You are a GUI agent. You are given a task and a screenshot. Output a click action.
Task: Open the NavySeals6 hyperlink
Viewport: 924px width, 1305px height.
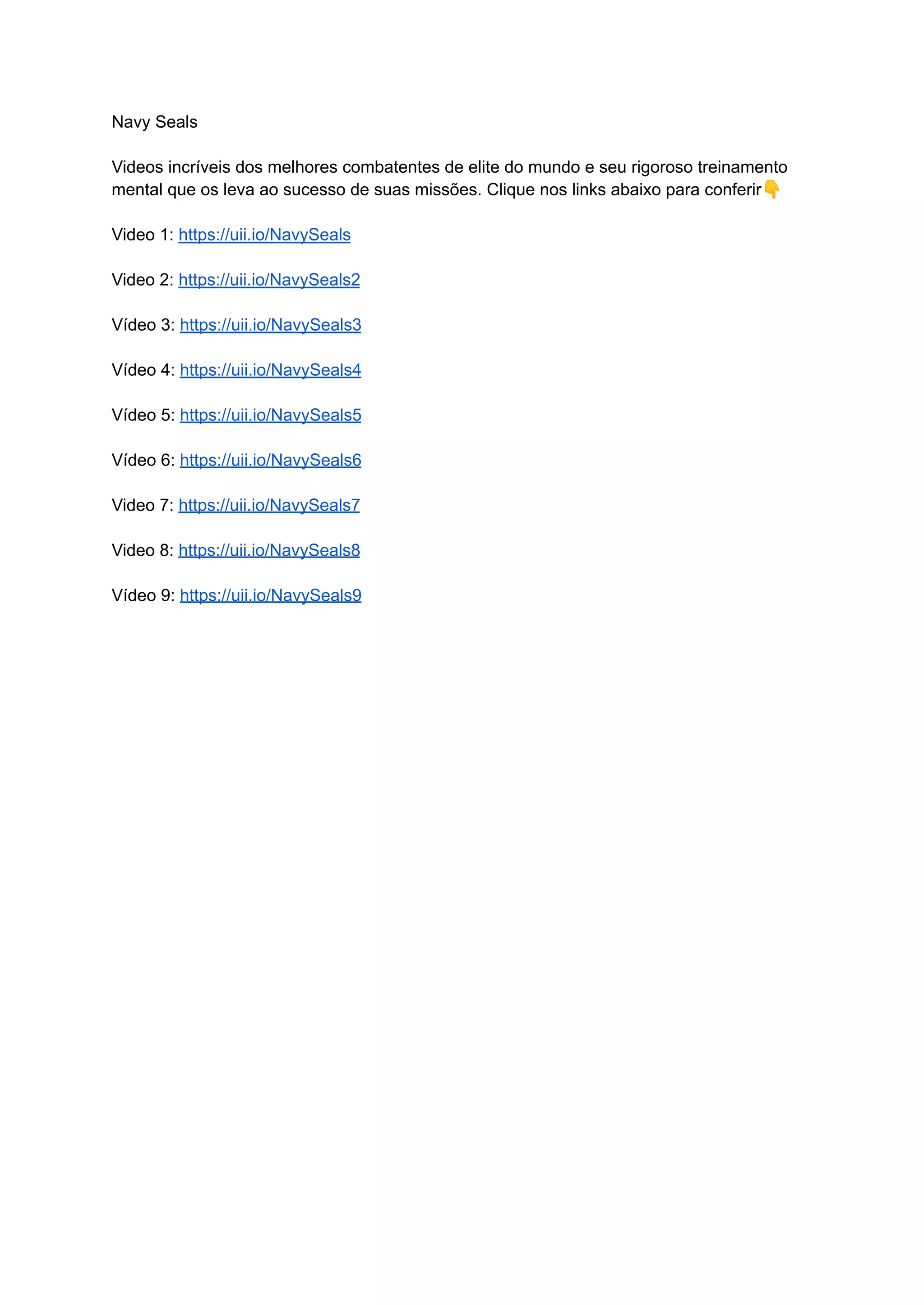270,460
